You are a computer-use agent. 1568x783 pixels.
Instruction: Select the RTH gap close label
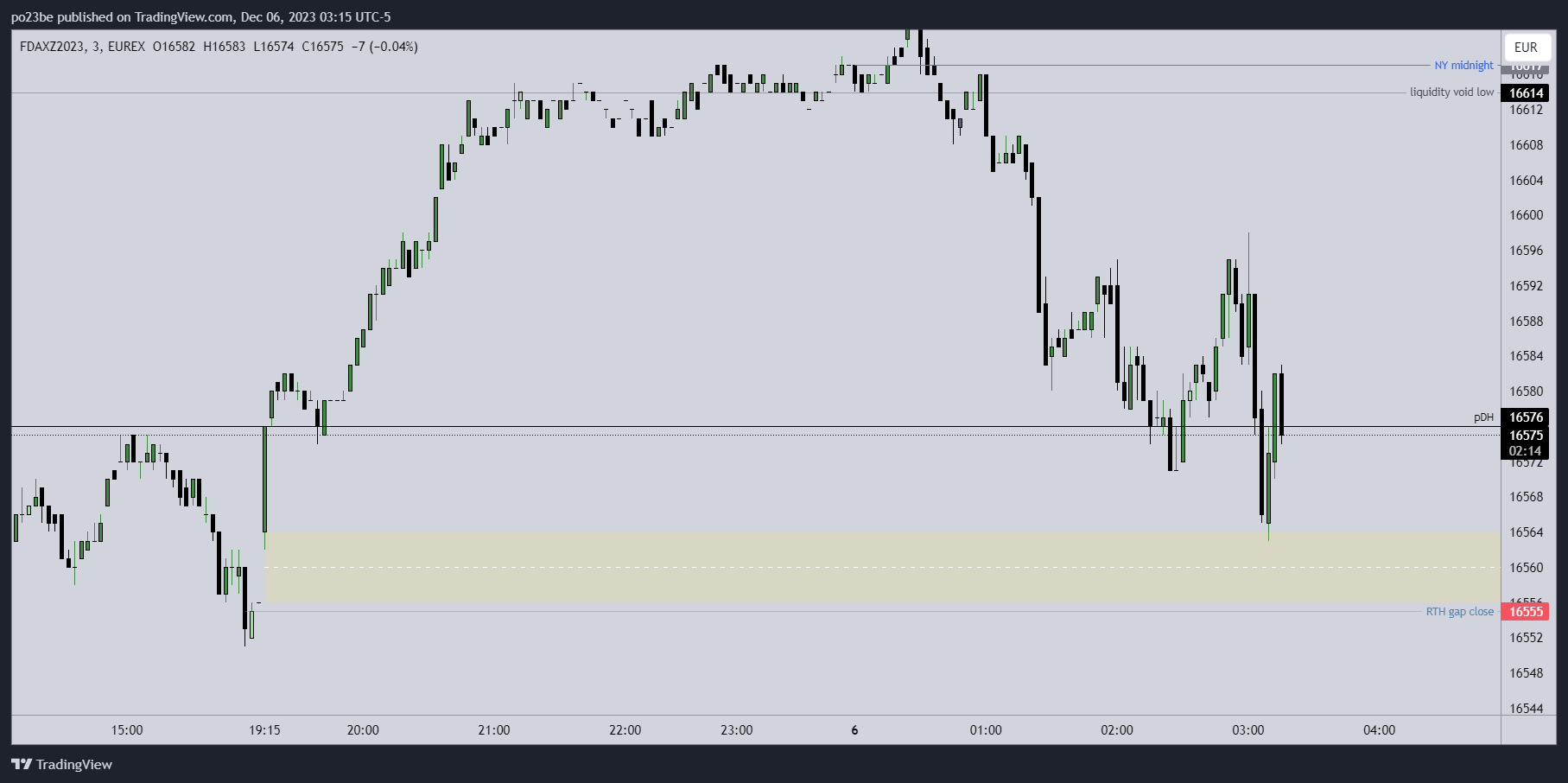pyautogui.click(x=1459, y=612)
